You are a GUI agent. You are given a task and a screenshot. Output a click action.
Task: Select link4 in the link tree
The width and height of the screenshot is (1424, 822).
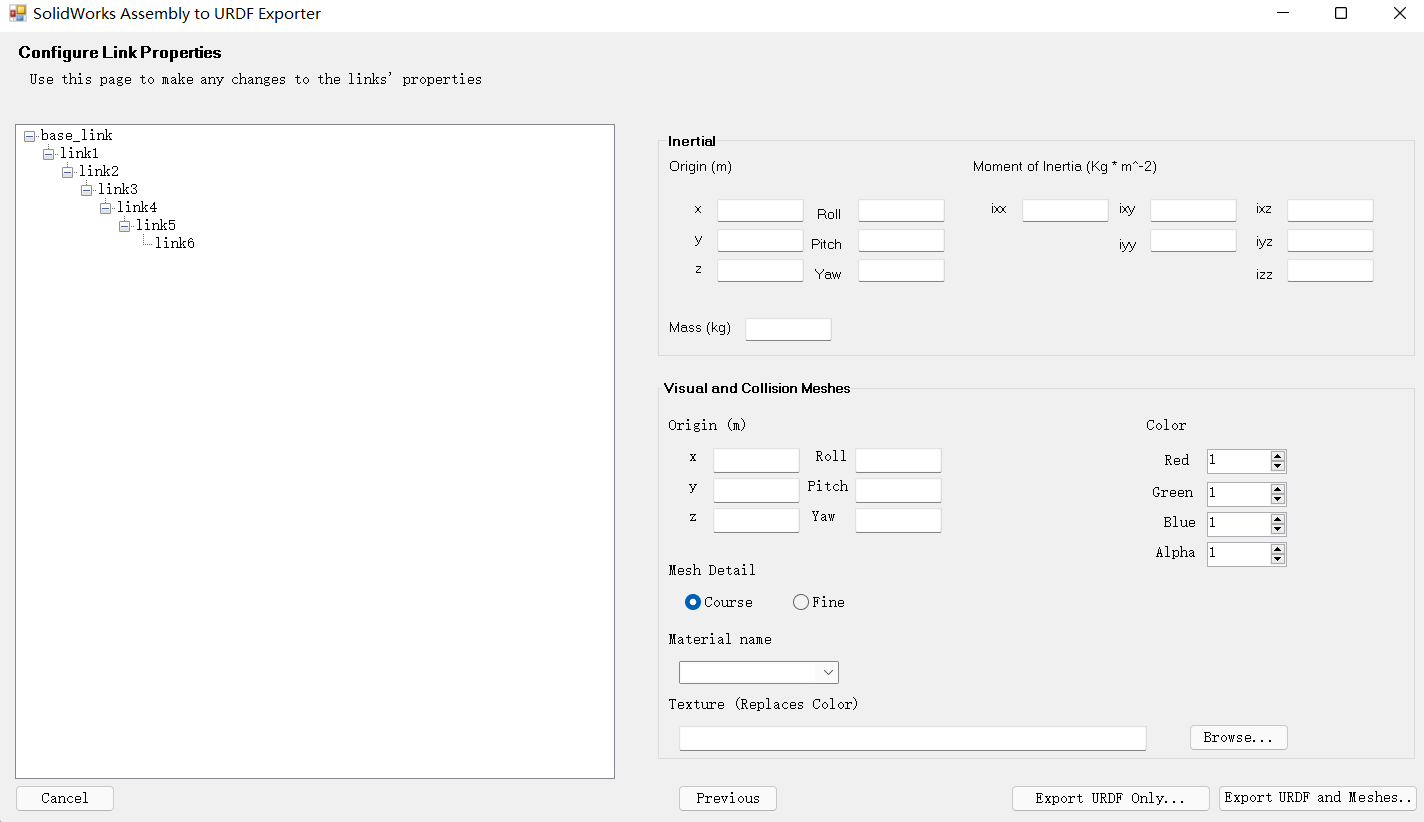137,207
